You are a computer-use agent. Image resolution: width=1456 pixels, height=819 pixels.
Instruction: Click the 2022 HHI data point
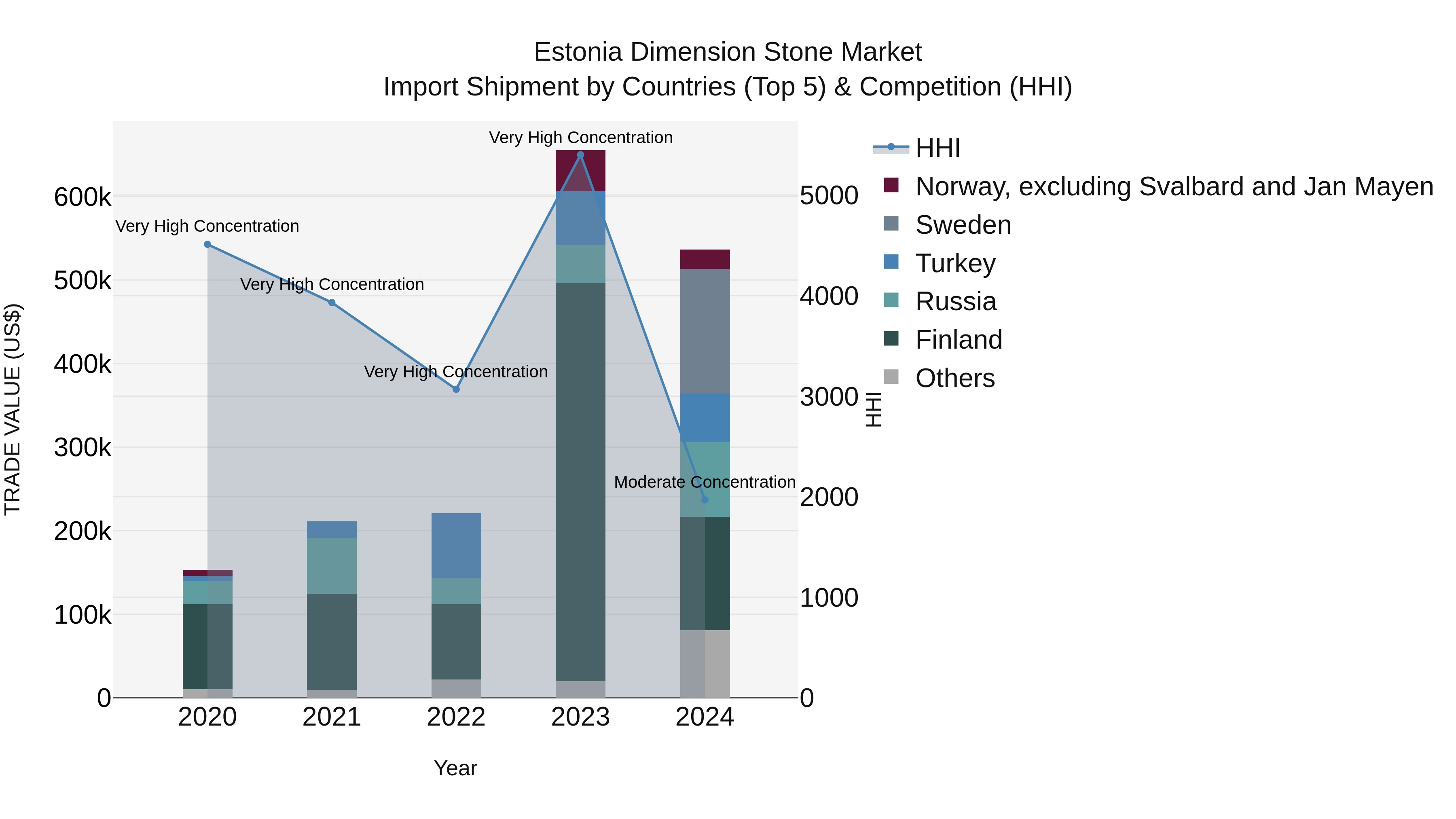pyautogui.click(x=456, y=389)
